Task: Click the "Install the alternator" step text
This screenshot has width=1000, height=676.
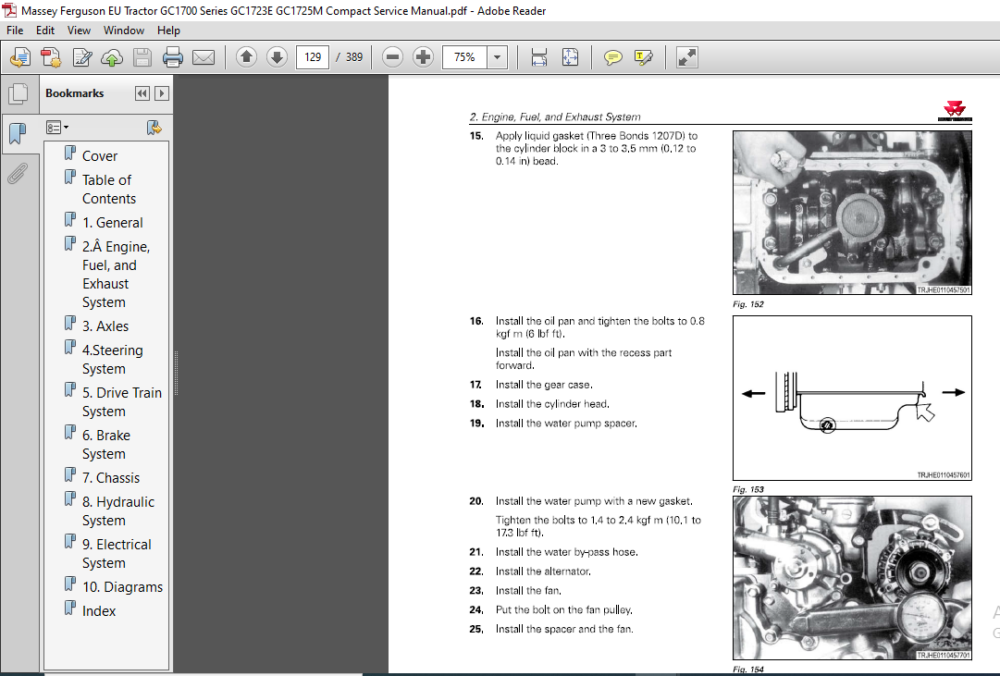Action: 543,571
